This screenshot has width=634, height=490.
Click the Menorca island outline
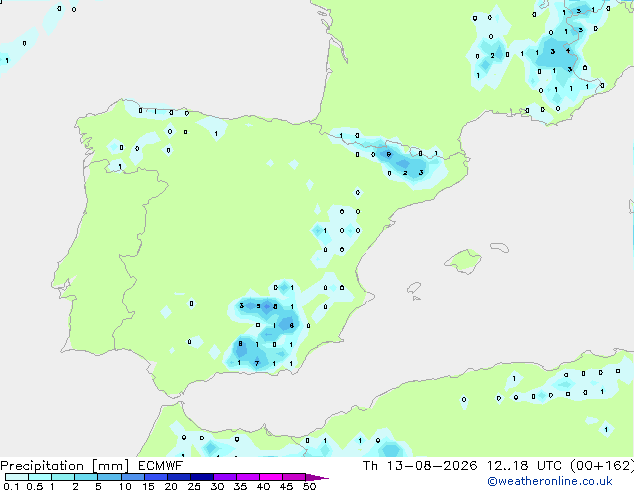coord(500,247)
